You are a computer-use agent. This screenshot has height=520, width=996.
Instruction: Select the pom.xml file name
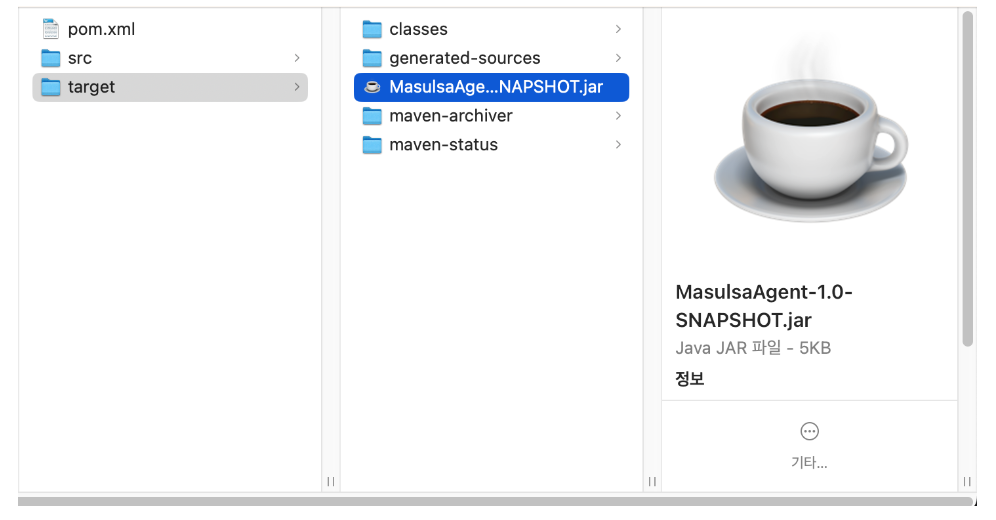pos(102,29)
